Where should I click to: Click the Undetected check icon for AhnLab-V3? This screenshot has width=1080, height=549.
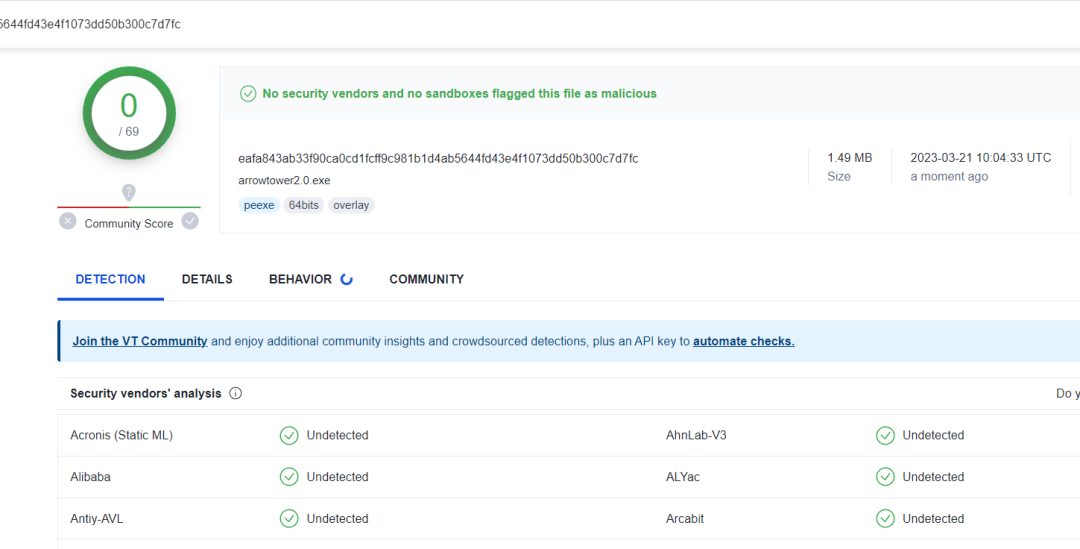[x=885, y=435]
